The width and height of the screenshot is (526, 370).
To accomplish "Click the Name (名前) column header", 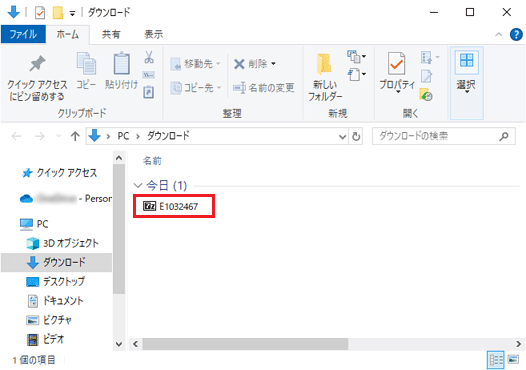I will coord(152,161).
